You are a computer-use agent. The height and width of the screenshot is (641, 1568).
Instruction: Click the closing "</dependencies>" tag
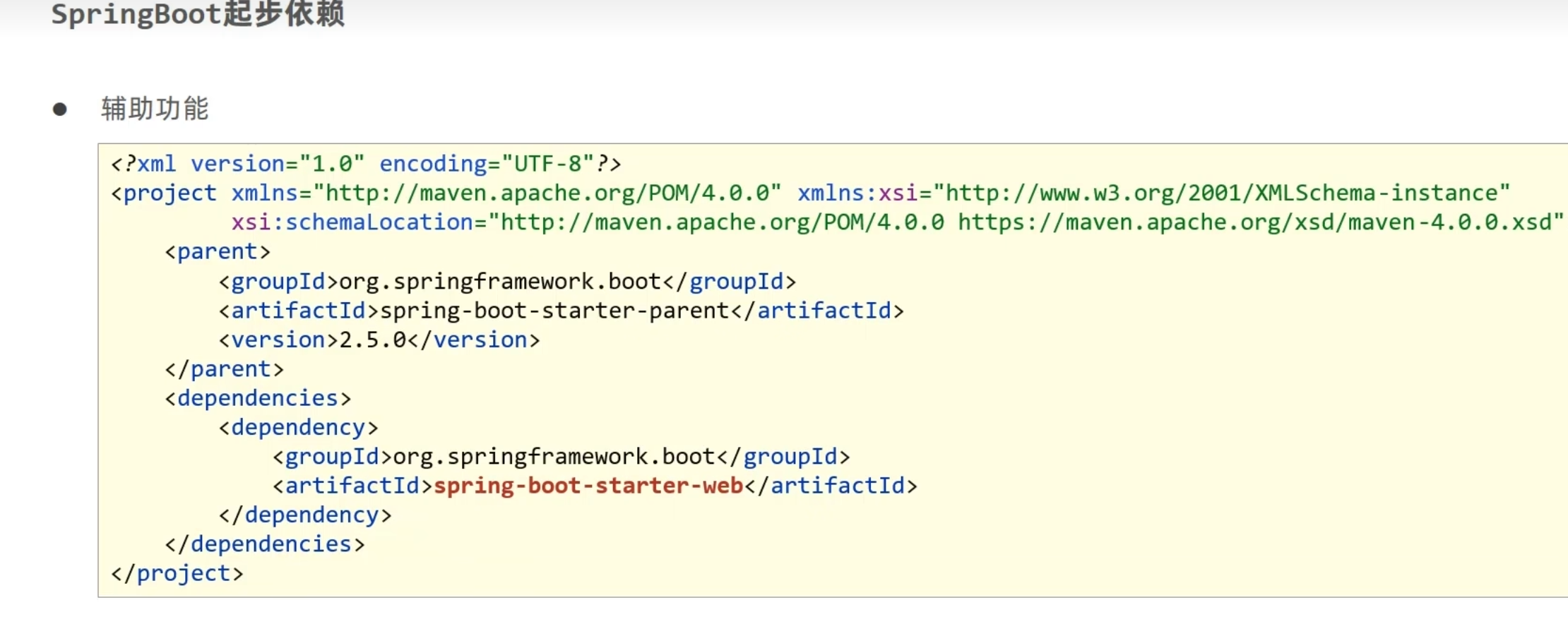coord(265,544)
